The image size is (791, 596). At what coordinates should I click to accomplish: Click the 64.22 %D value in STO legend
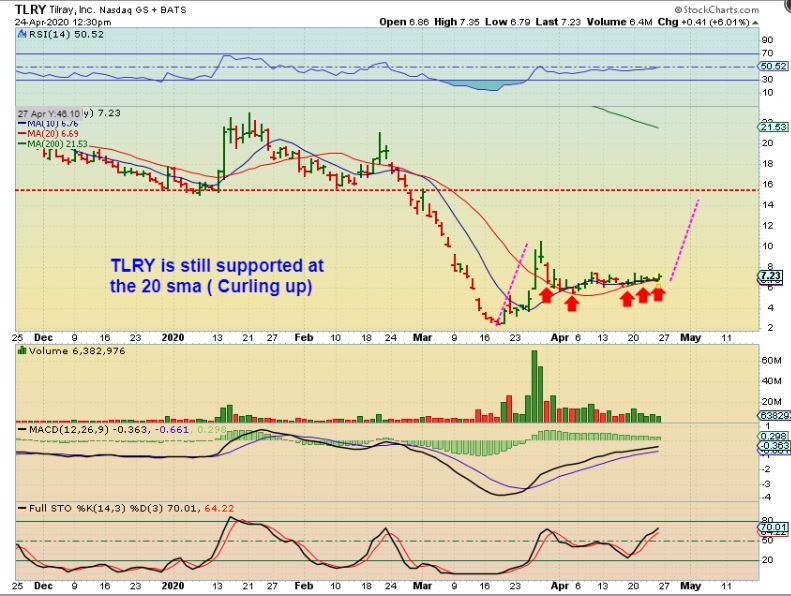pos(219,508)
